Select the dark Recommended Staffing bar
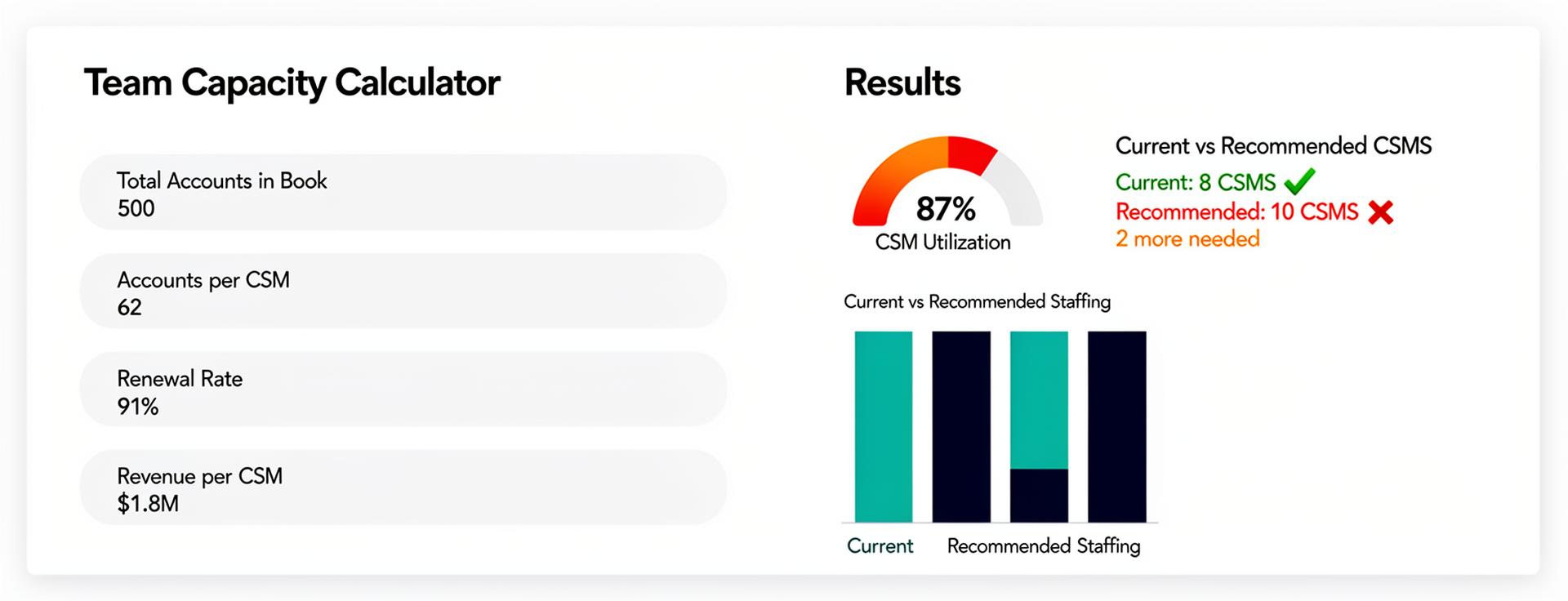This screenshot has width=1568, height=601. tap(961, 425)
